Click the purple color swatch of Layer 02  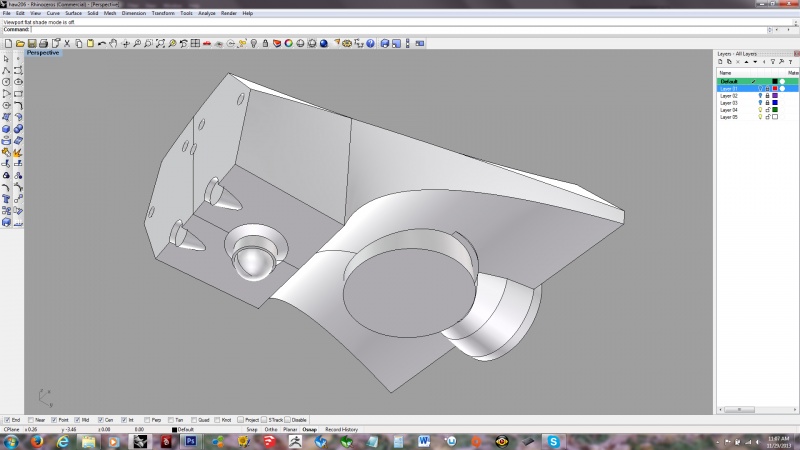774,96
